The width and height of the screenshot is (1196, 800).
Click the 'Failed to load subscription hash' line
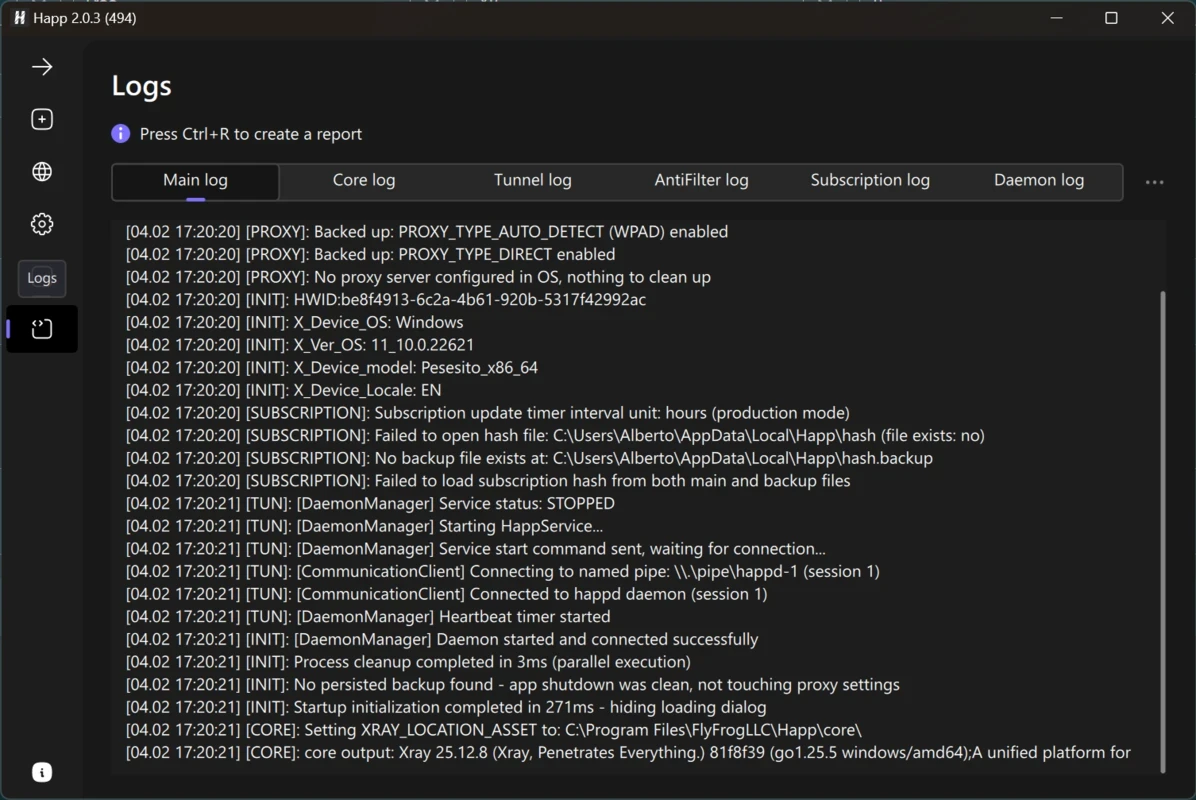pyautogui.click(x=488, y=481)
